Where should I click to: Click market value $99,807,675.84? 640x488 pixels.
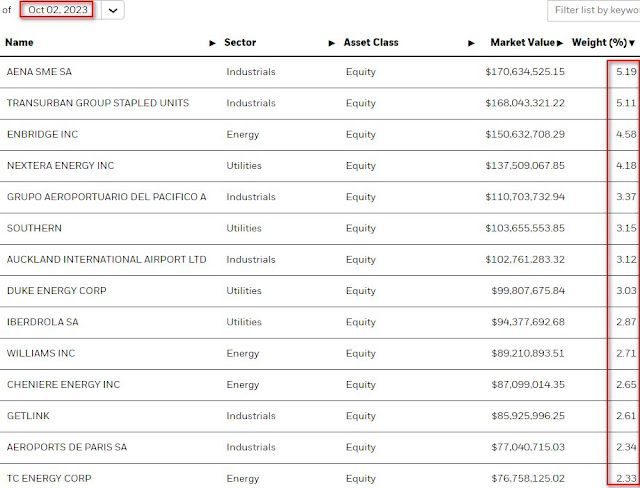tap(528, 291)
